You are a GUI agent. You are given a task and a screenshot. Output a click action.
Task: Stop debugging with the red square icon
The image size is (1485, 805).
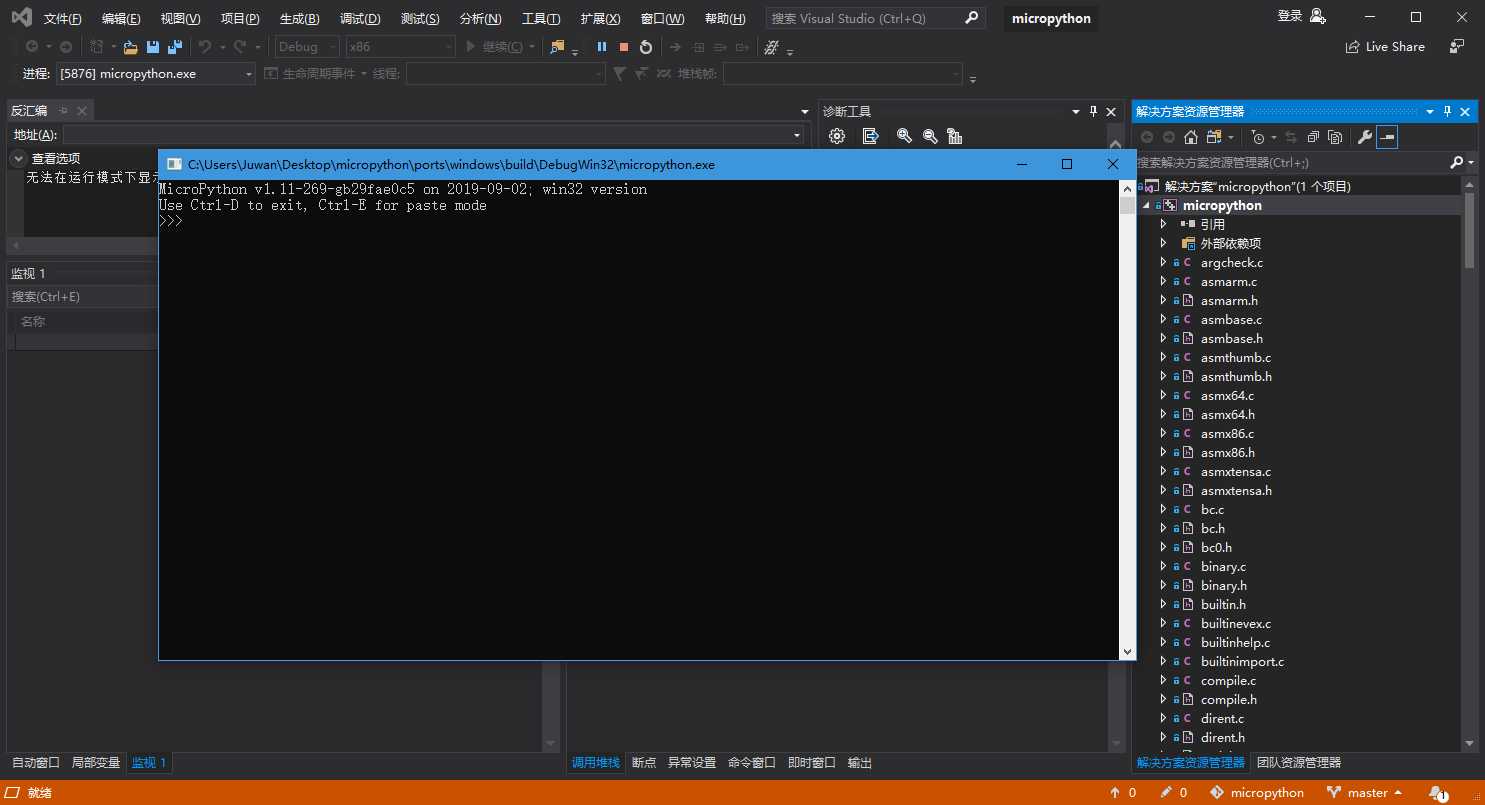pyautogui.click(x=624, y=47)
